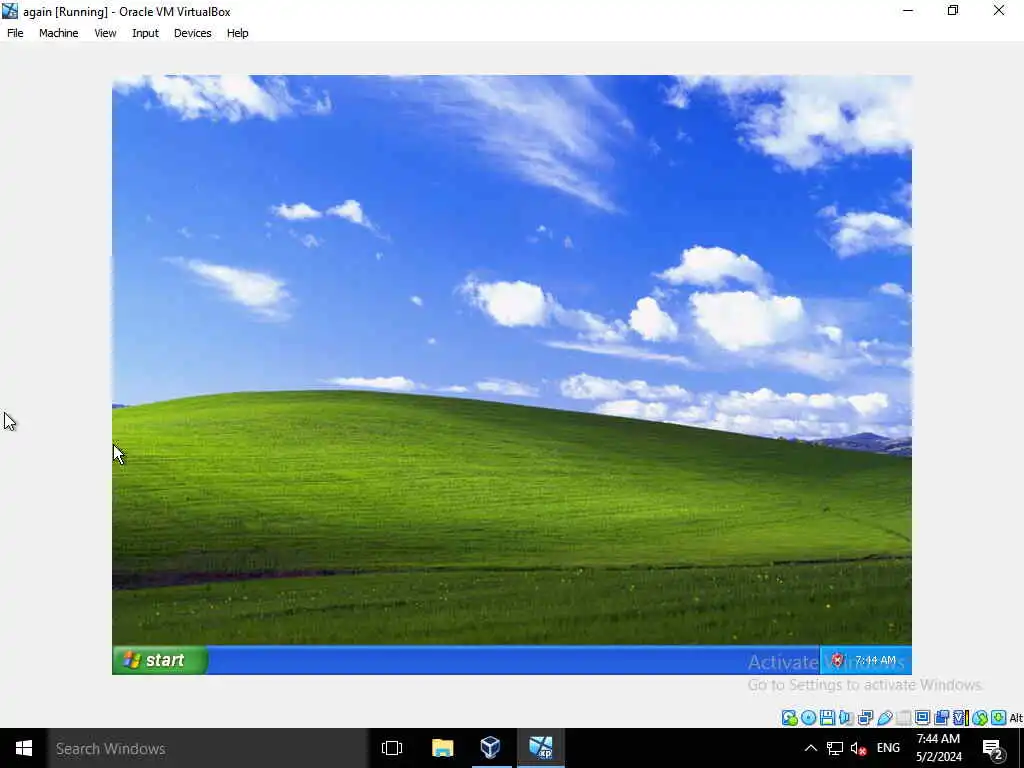
Task: Click the VirtualBox app icon in title bar
Action: (10, 11)
